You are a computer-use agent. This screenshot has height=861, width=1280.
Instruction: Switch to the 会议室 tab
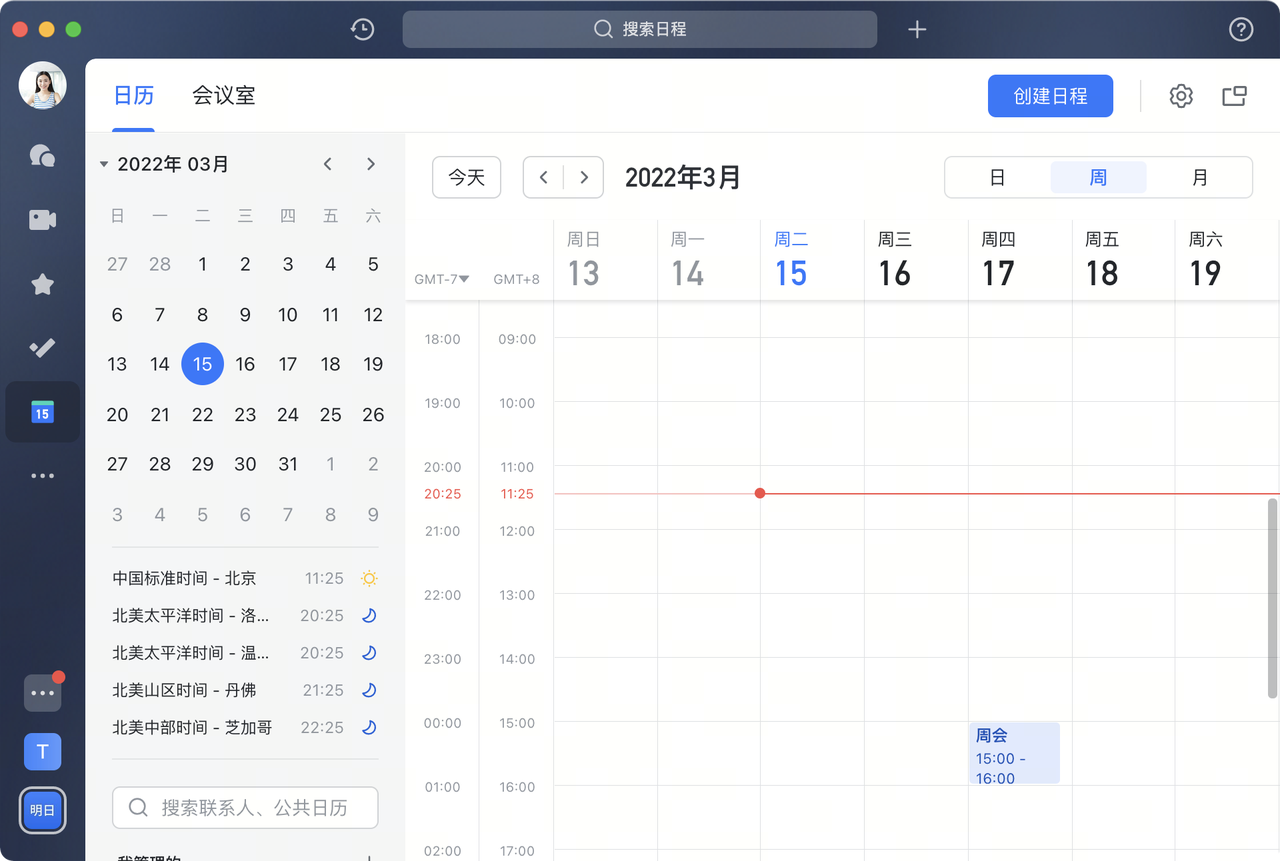[x=223, y=96]
